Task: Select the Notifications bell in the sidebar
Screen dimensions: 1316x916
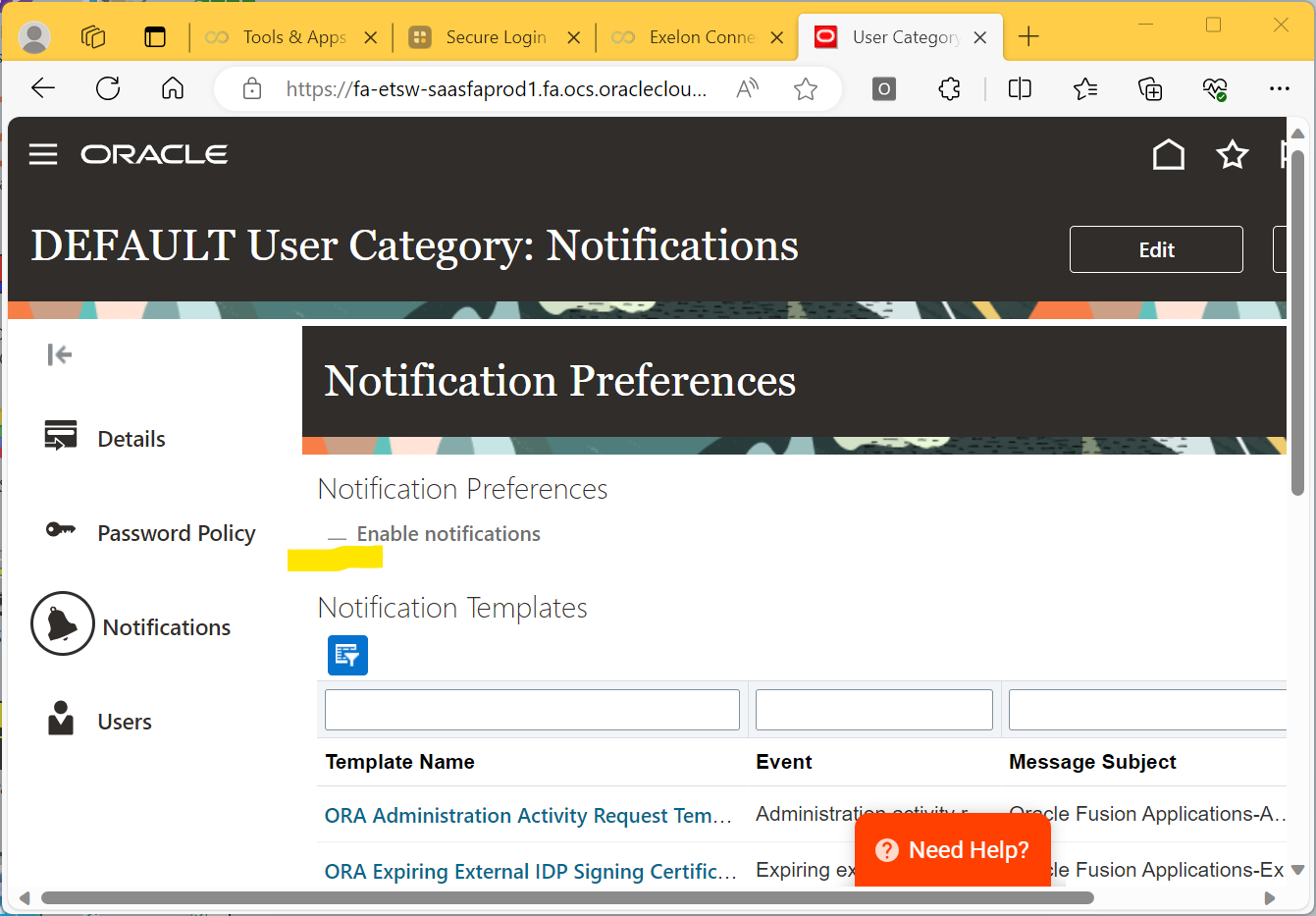Action: coord(166,626)
